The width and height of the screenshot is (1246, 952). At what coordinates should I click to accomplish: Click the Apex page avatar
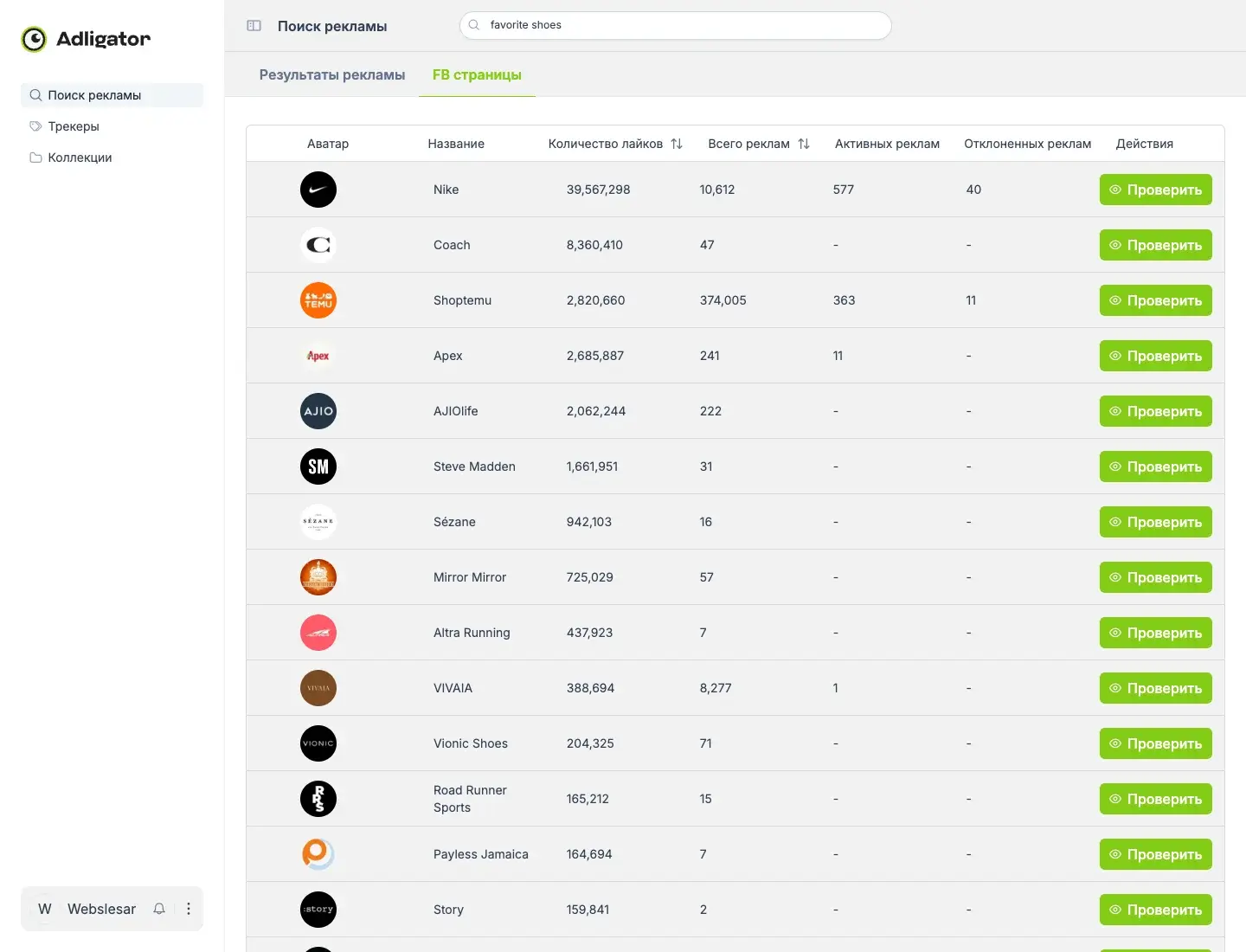click(318, 356)
